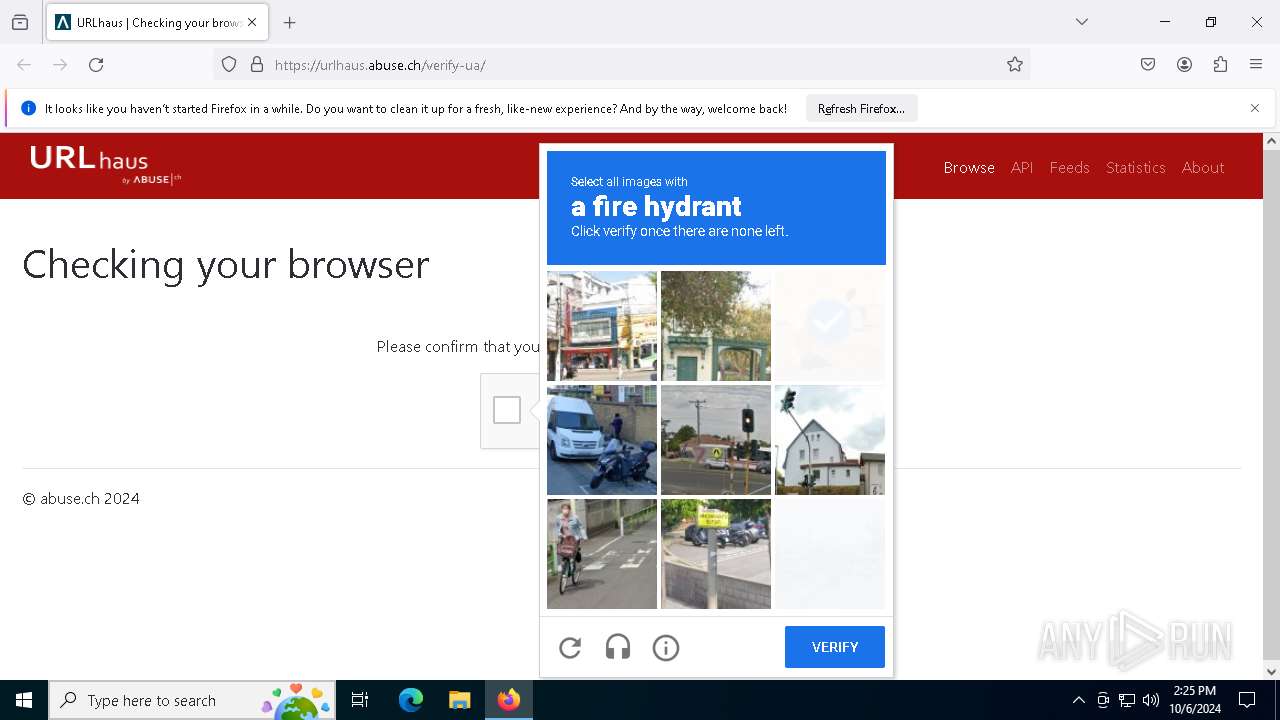Launch Microsoft Edge from taskbar
The width and height of the screenshot is (1280, 720).
pyautogui.click(x=411, y=700)
